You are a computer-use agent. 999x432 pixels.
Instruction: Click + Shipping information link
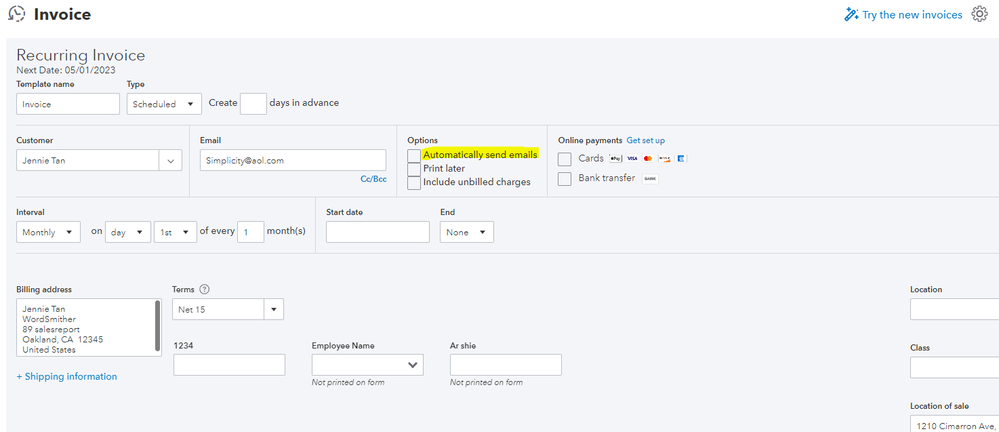[67, 377]
